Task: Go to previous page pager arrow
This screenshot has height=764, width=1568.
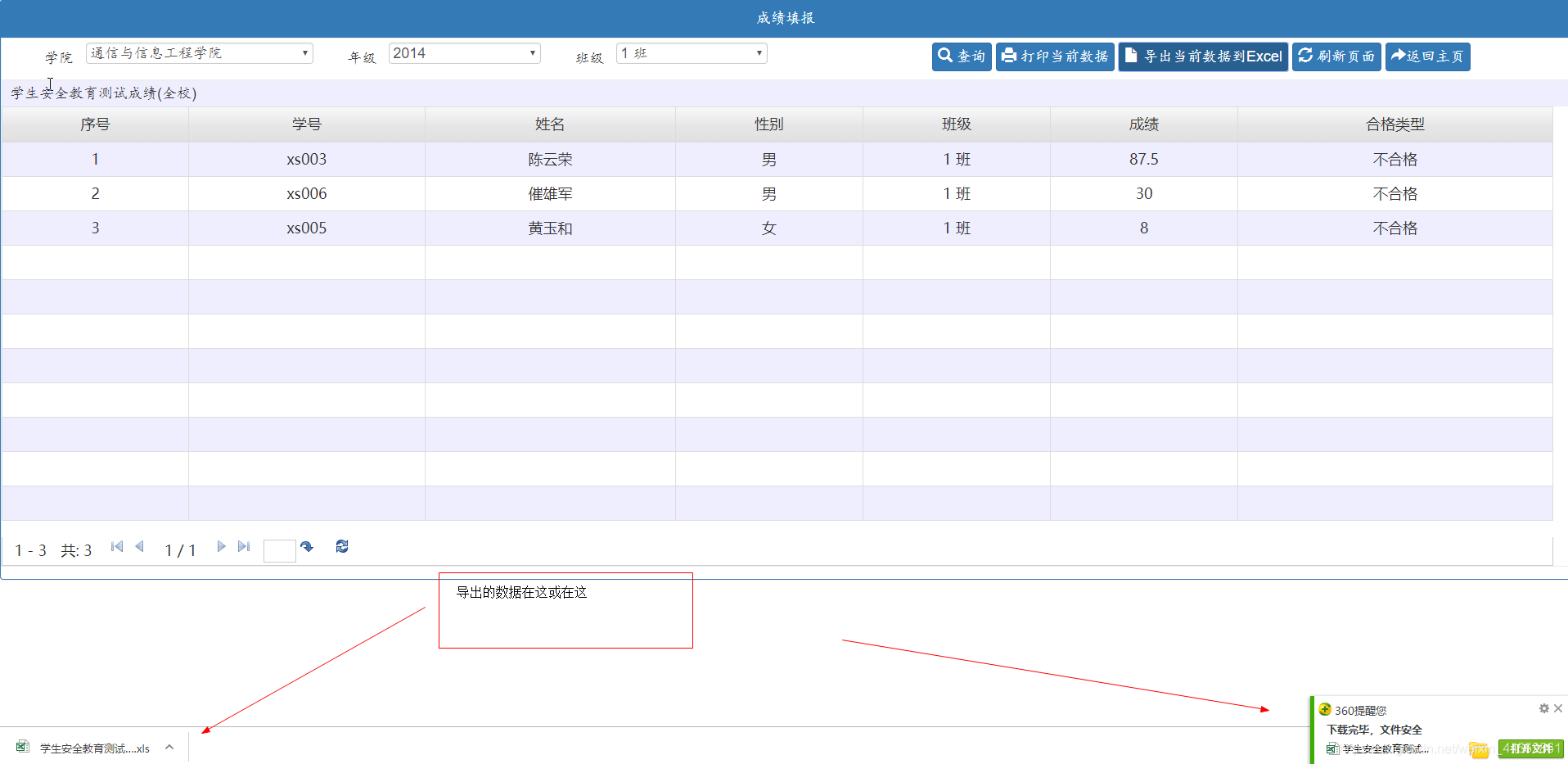Action: pyautogui.click(x=139, y=546)
